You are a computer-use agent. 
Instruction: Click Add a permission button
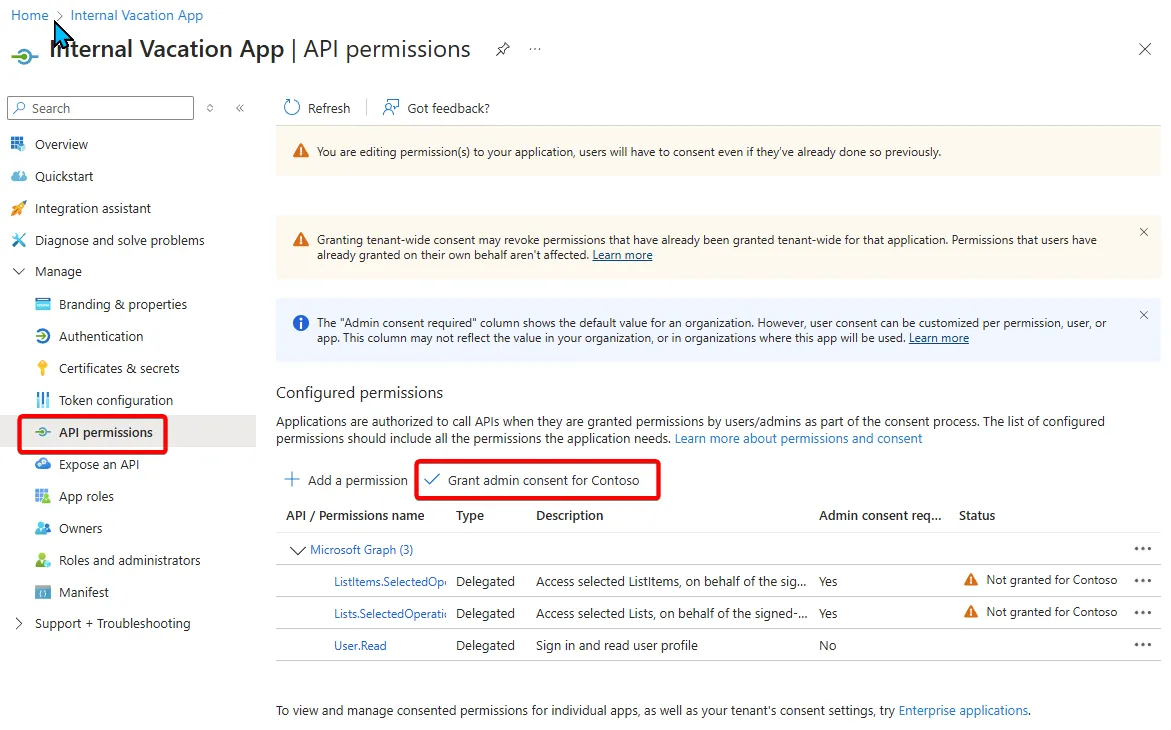click(x=347, y=480)
